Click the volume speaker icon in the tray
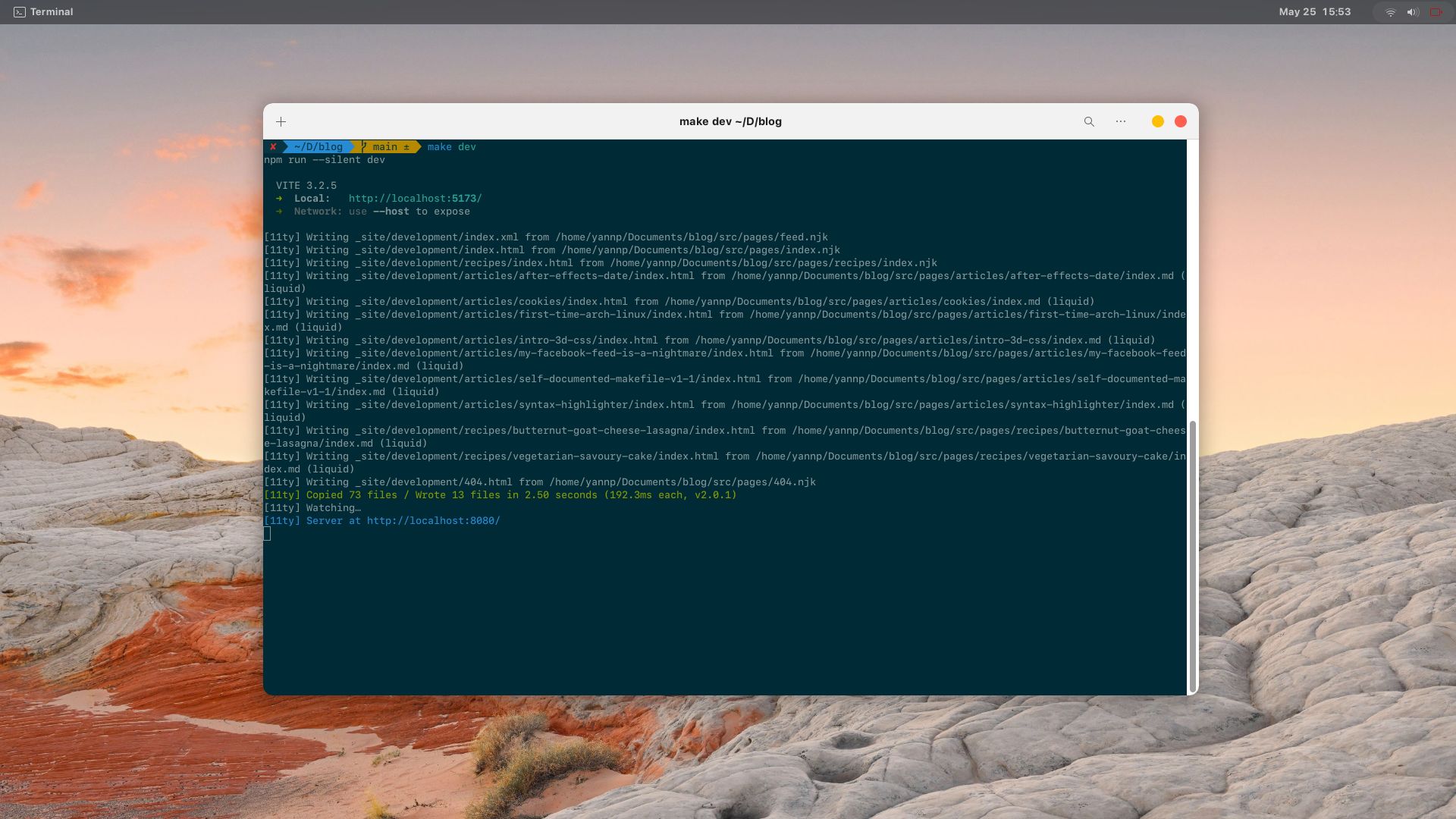Image resolution: width=1456 pixels, height=819 pixels. [1412, 11]
